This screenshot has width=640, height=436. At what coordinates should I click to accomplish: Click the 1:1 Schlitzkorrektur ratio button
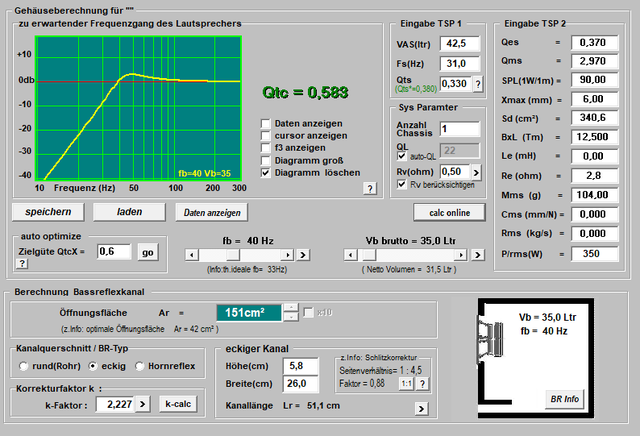(405, 382)
